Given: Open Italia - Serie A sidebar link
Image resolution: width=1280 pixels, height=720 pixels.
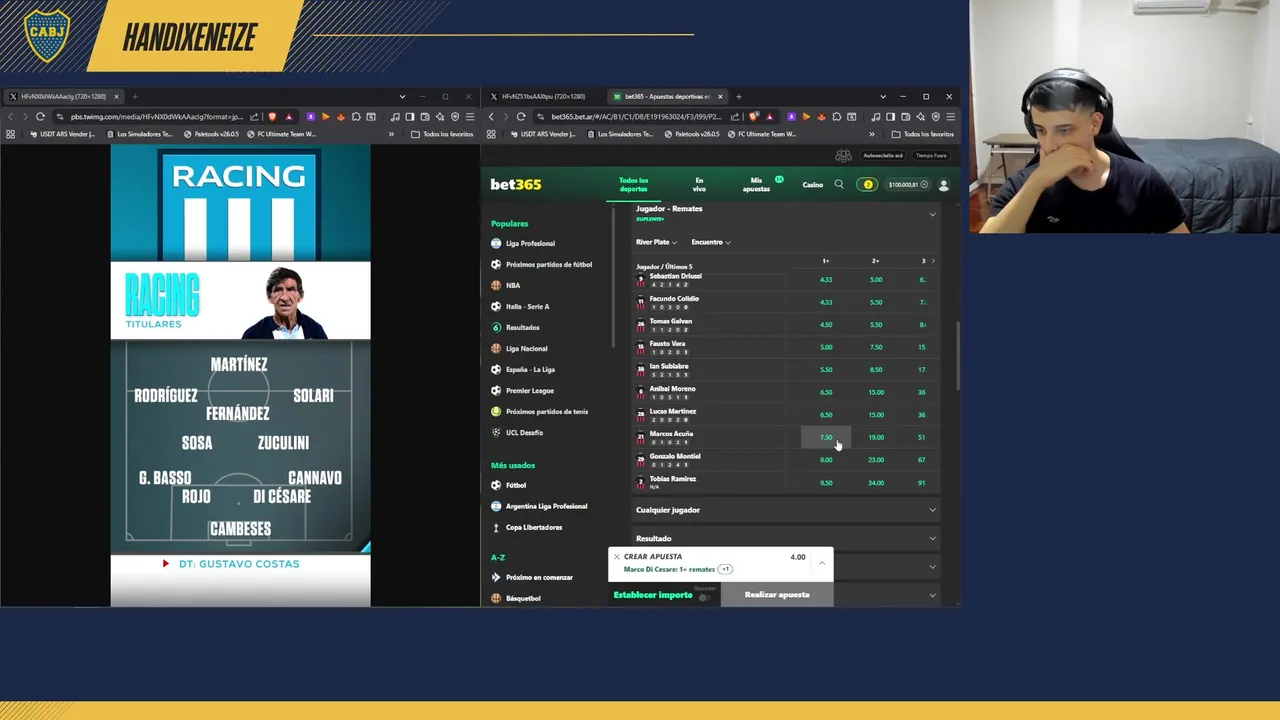Looking at the screenshot, I should coord(527,306).
